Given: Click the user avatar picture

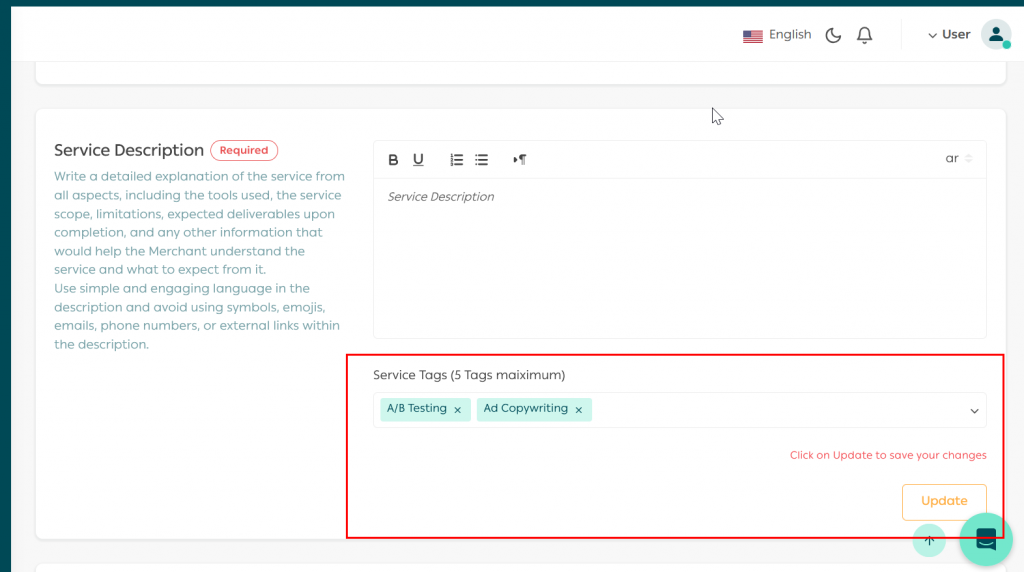Looking at the screenshot, I should 995,35.
